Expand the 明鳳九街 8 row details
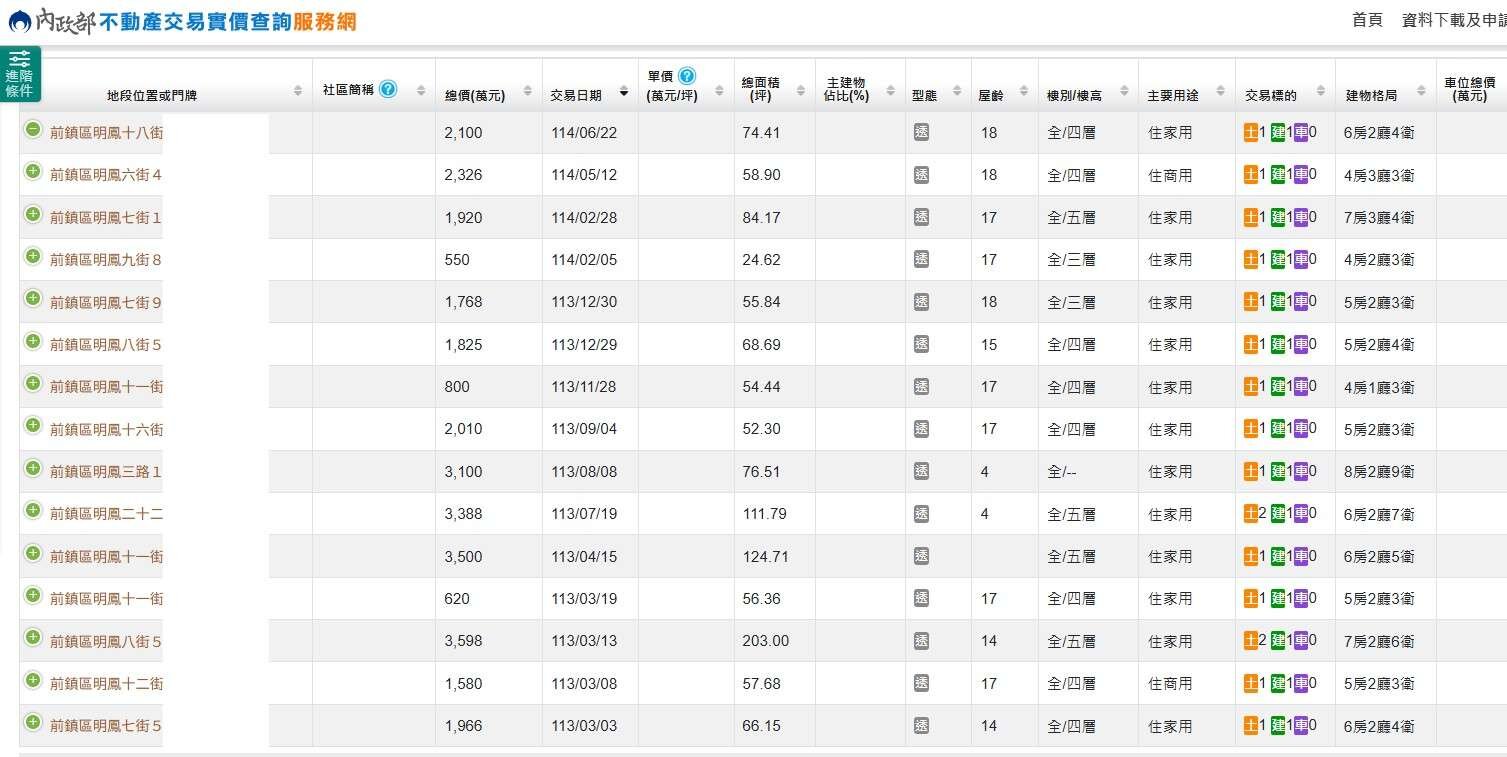 click(x=33, y=257)
